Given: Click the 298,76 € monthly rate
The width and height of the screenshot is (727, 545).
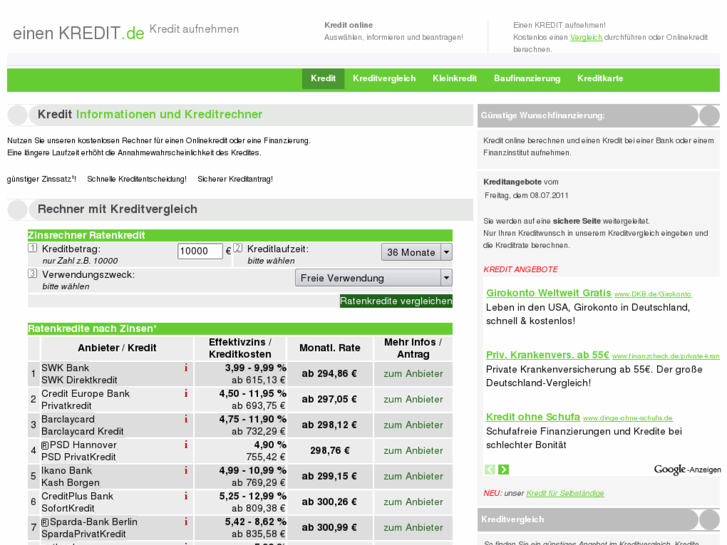Looking at the screenshot, I should 330,450.
